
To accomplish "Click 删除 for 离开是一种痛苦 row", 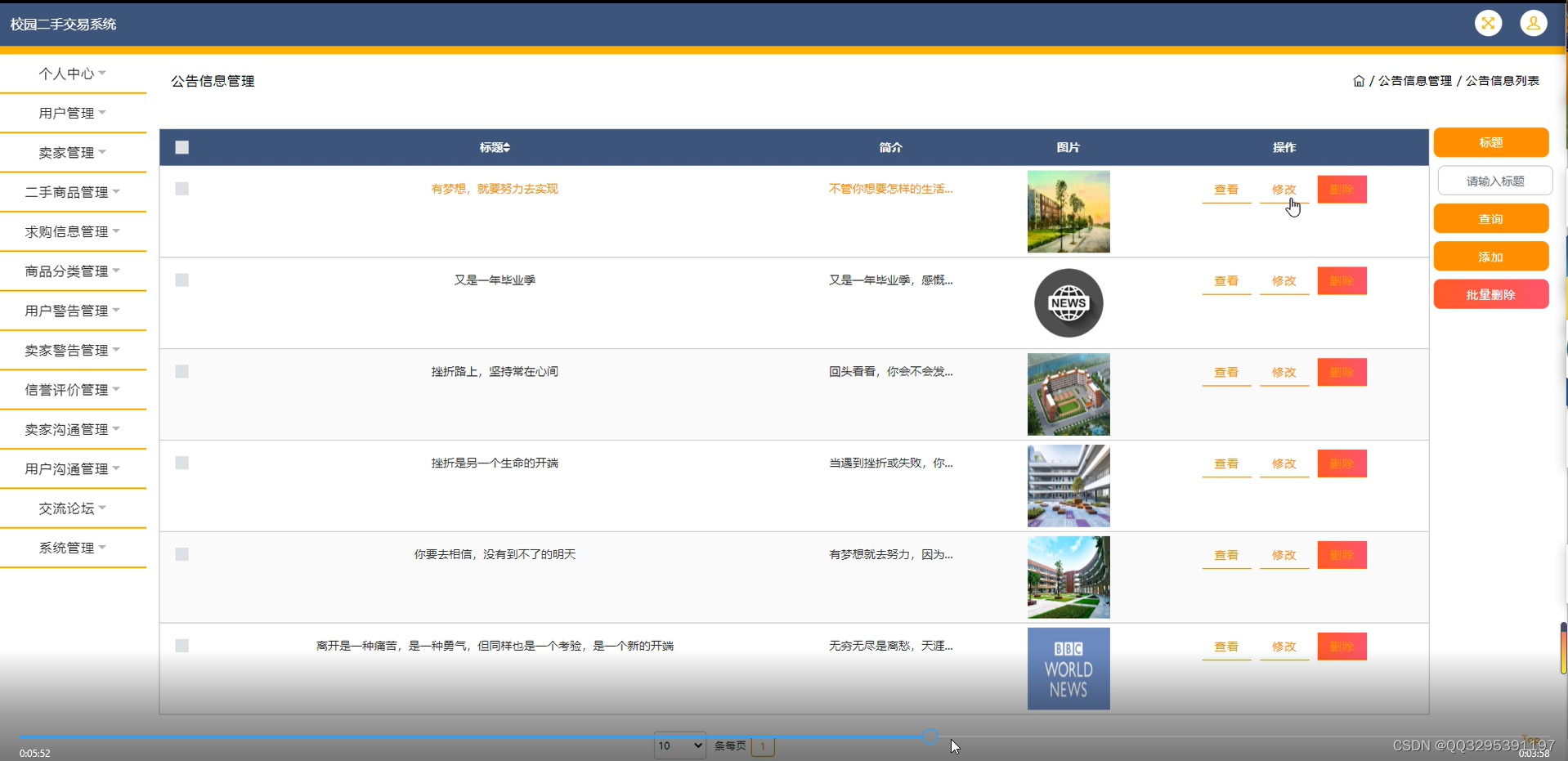I will 1342,647.
